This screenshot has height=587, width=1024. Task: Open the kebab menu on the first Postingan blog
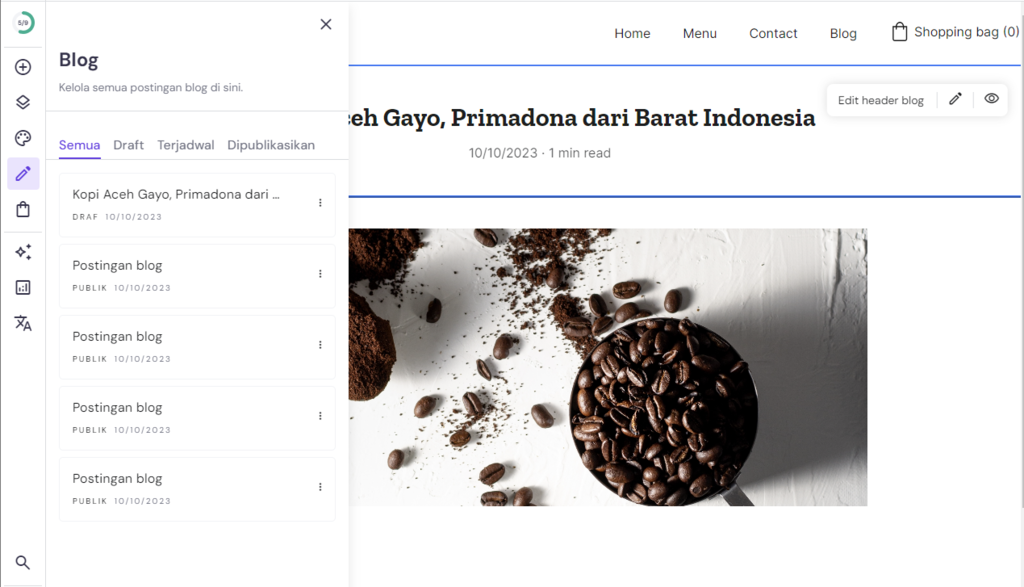point(320,274)
